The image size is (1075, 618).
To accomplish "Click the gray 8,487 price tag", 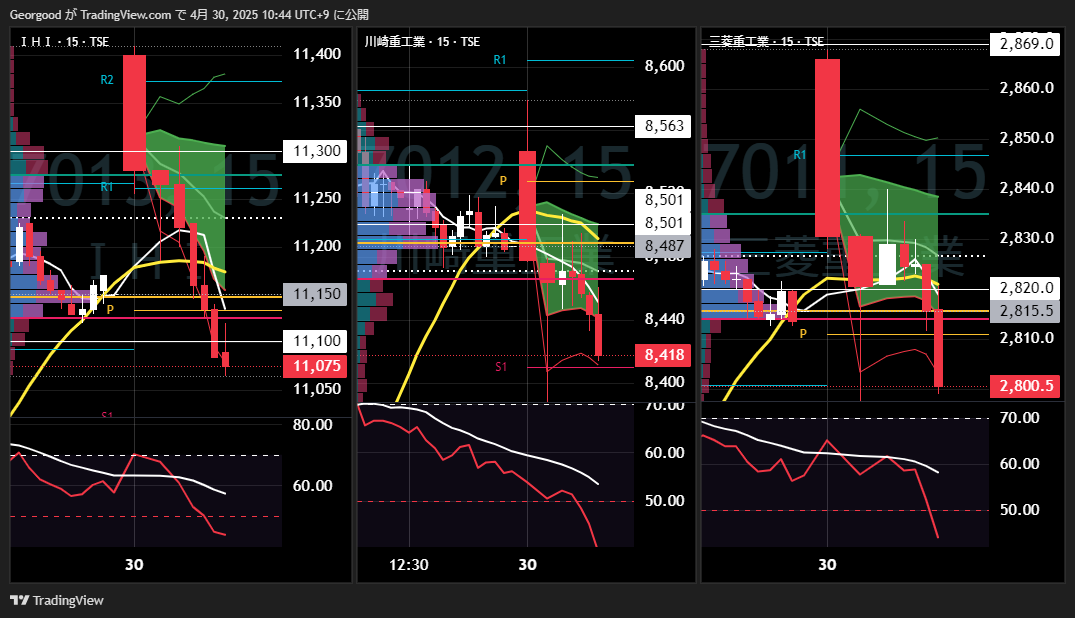I will coord(663,246).
